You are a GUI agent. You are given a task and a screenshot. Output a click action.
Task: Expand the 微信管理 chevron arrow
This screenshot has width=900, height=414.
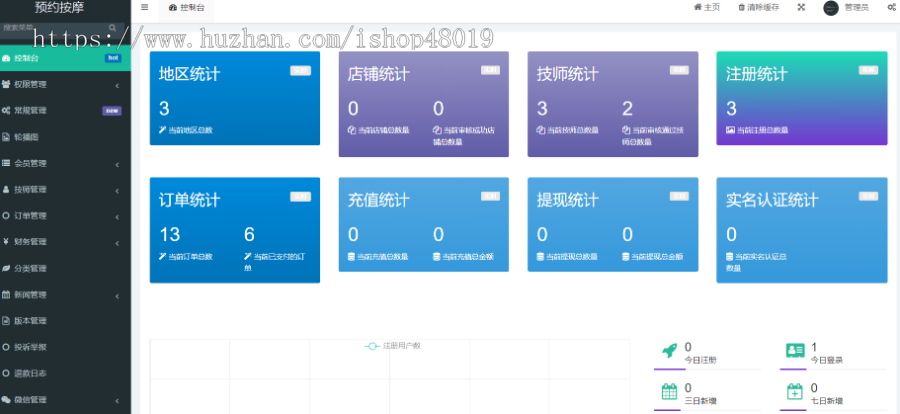point(117,400)
